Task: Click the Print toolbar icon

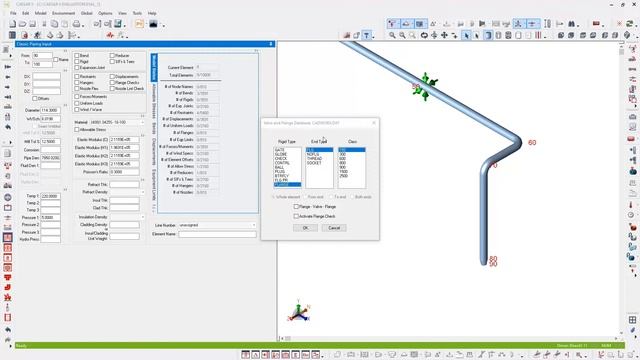Action: coord(76,24)
